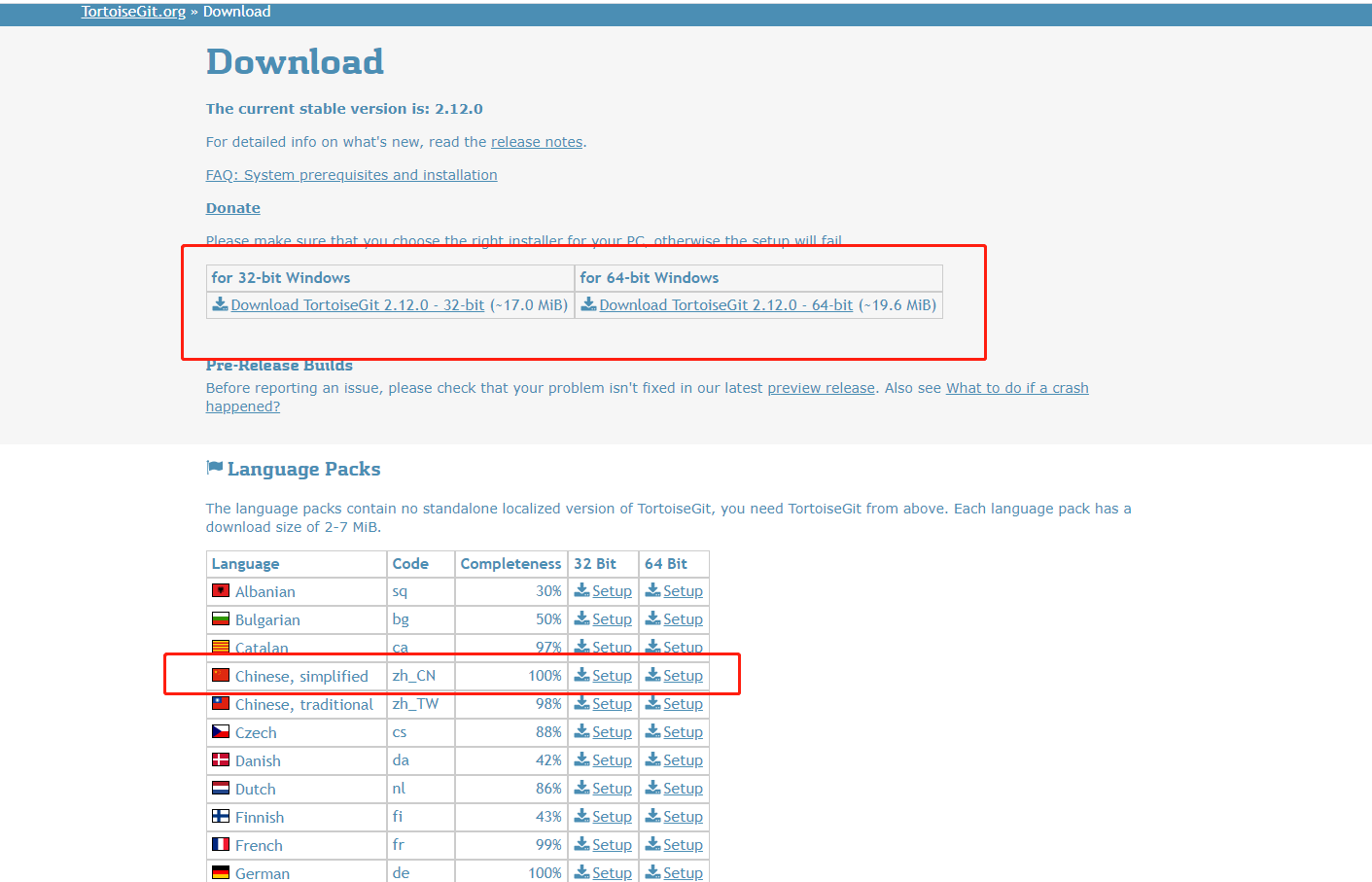Download Dutch 32 Bit Setup
Image resolution: width=1372 pixels, height=882 pixels.
[612, 789]
